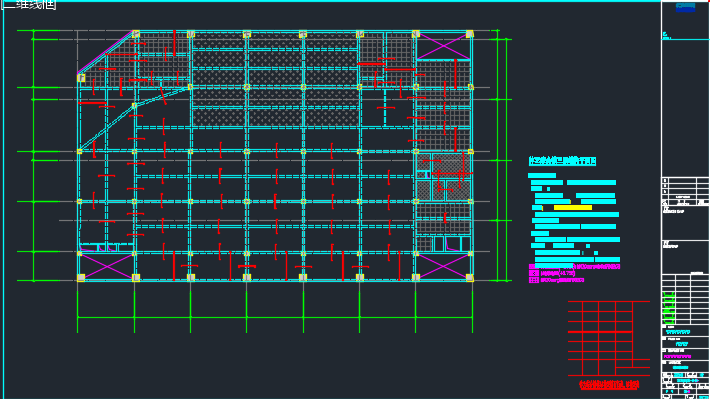Select the blue logo block at the top of the title block
The width and height of the screenshot is (710, 399).
coord(685,7)
